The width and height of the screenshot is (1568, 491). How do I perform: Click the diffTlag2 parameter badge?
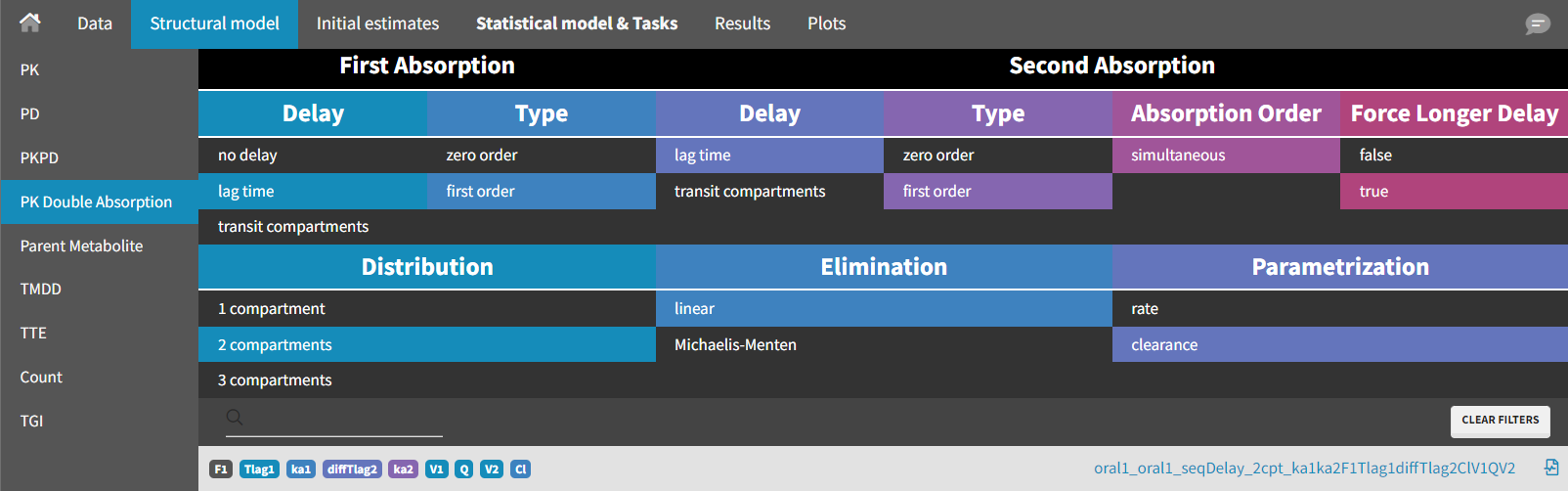[x=352, y=469]
